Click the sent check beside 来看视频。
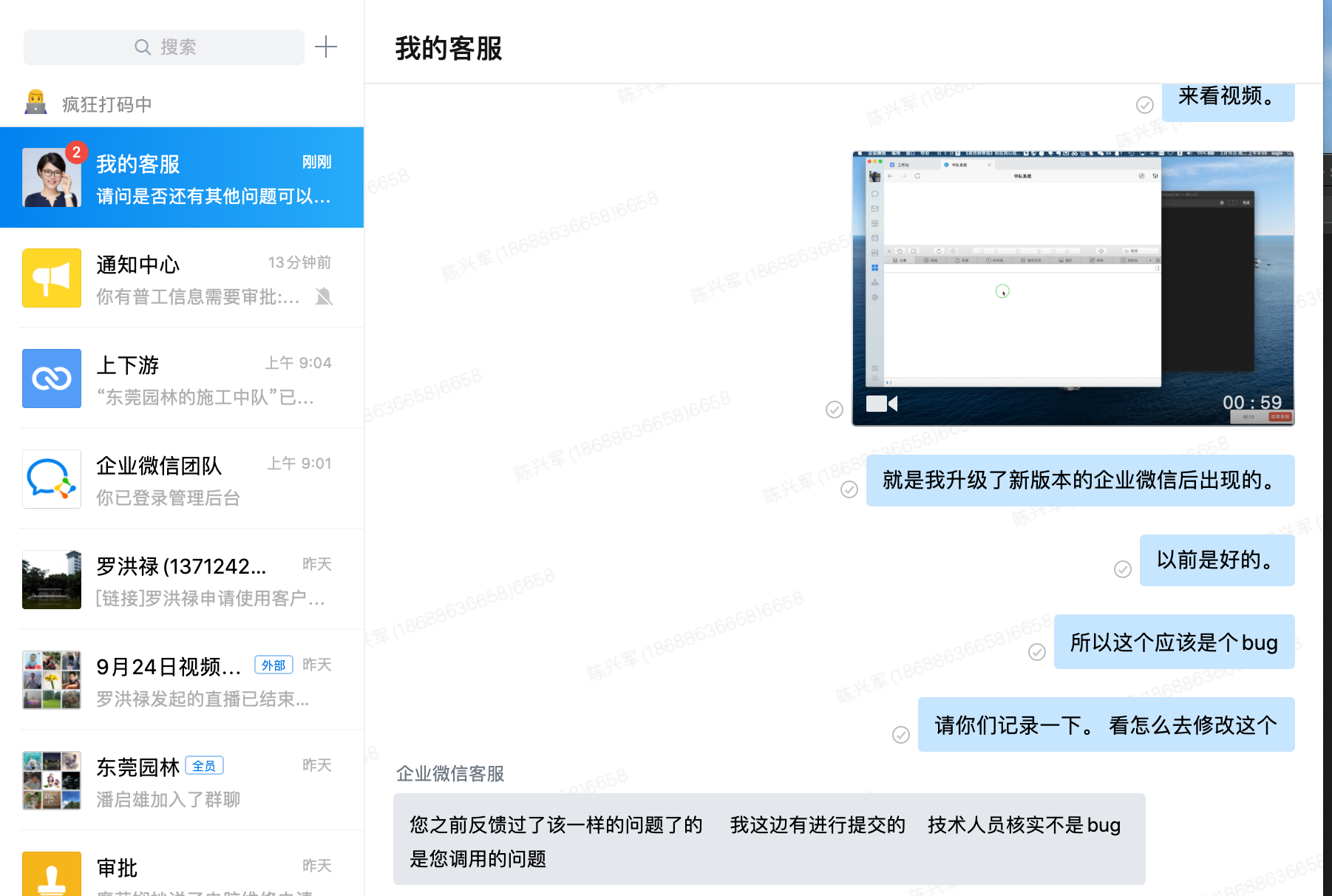 1145,105
